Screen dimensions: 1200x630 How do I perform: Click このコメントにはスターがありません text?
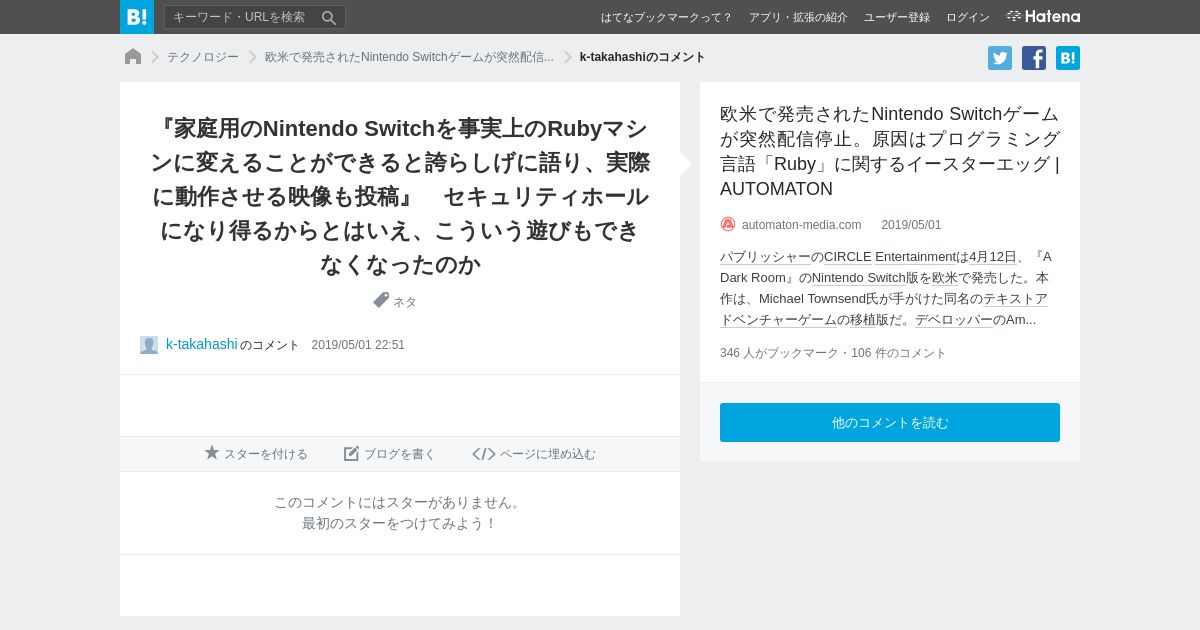point(400,502)
